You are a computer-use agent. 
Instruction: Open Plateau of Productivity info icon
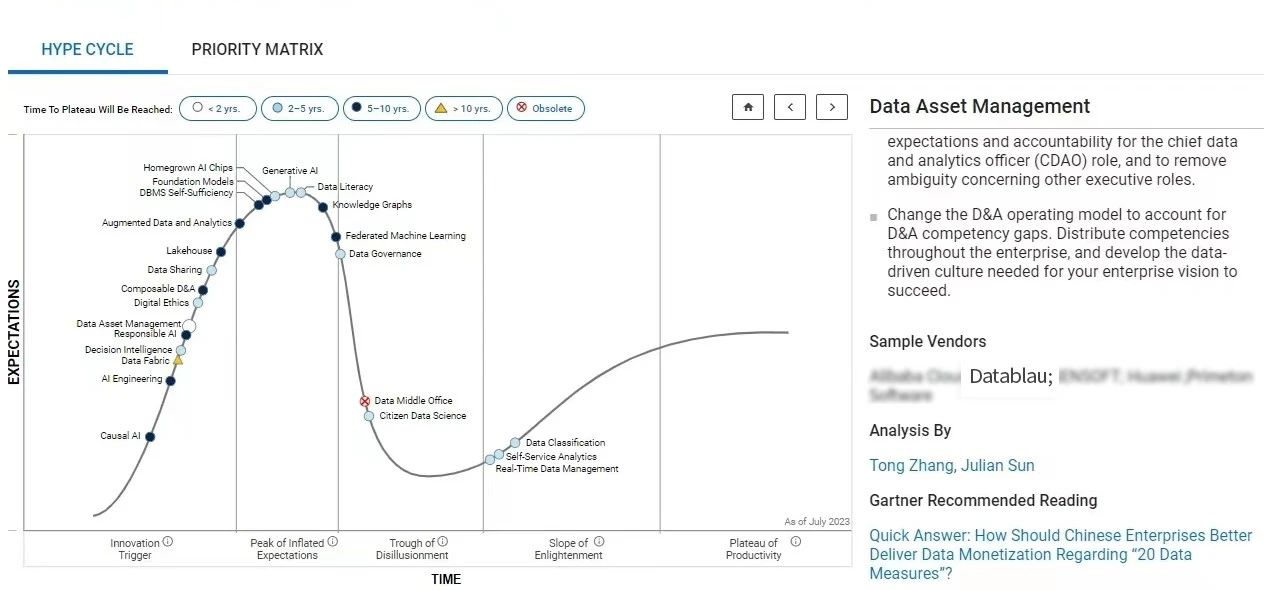(796, 542)
